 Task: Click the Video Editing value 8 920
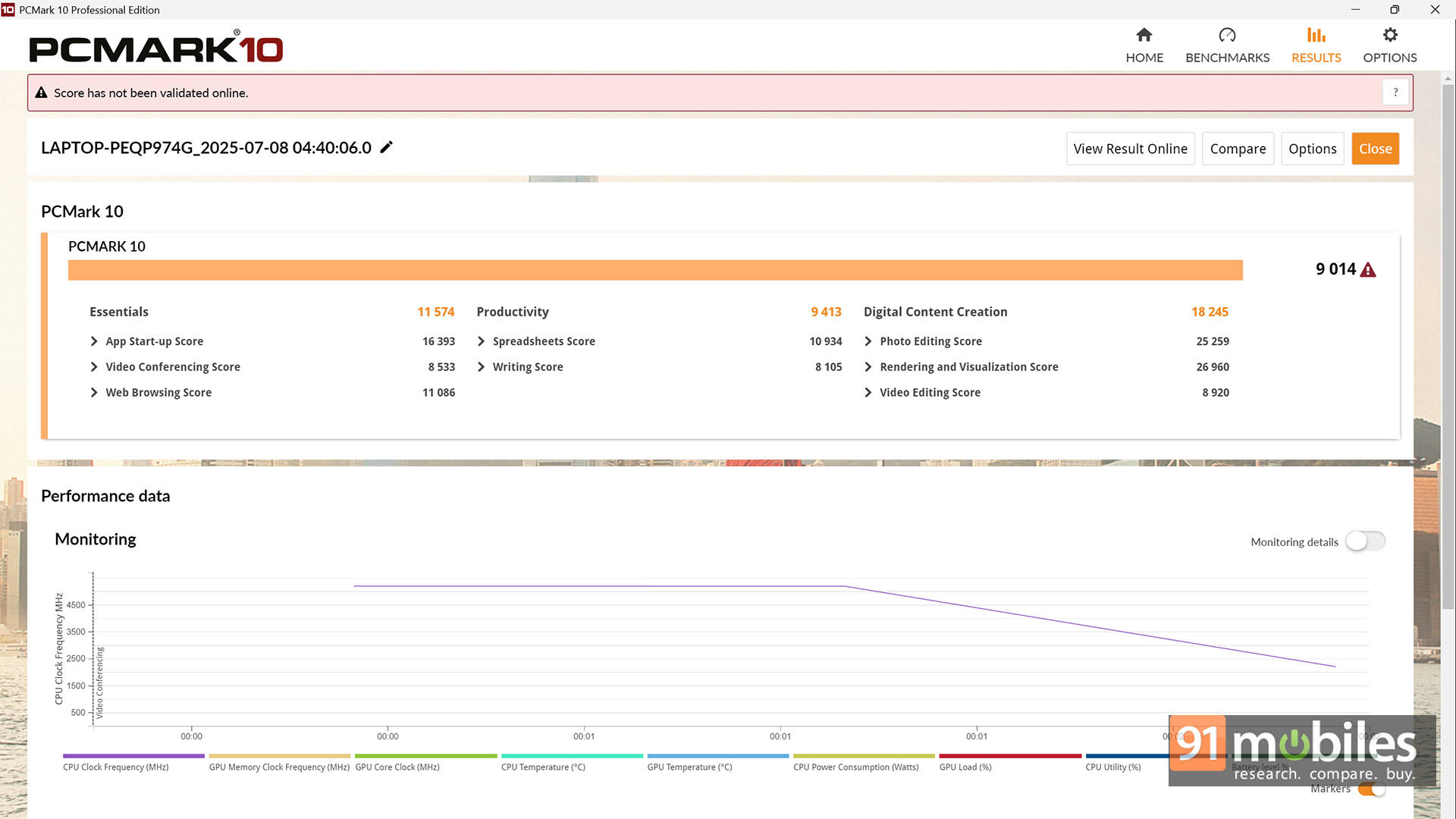point(1216,393)
